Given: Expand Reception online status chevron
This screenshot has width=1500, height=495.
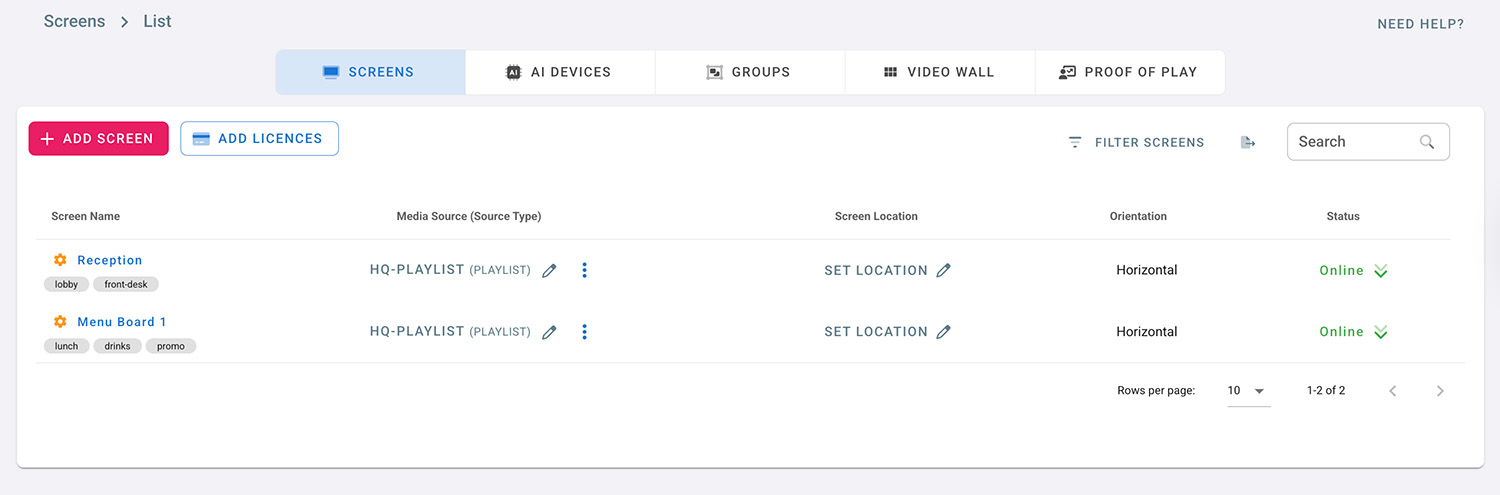Looking at the screenshot, I should tap(1381, 271).
